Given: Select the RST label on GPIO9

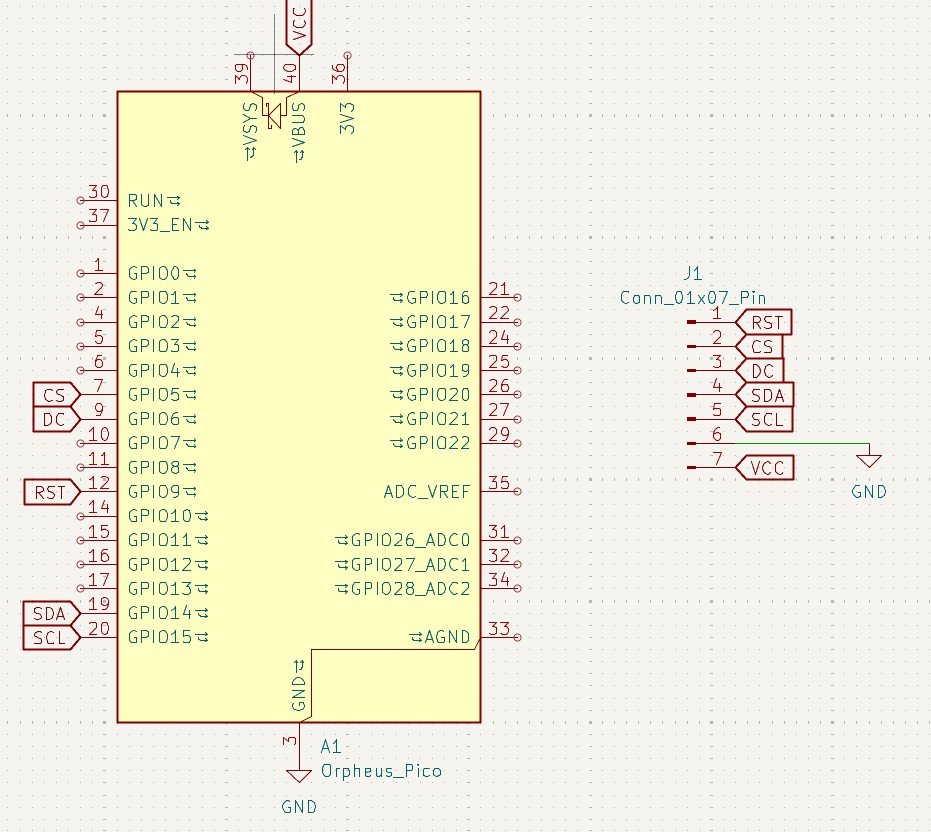Looking at the screenshot, I should 48,492.
